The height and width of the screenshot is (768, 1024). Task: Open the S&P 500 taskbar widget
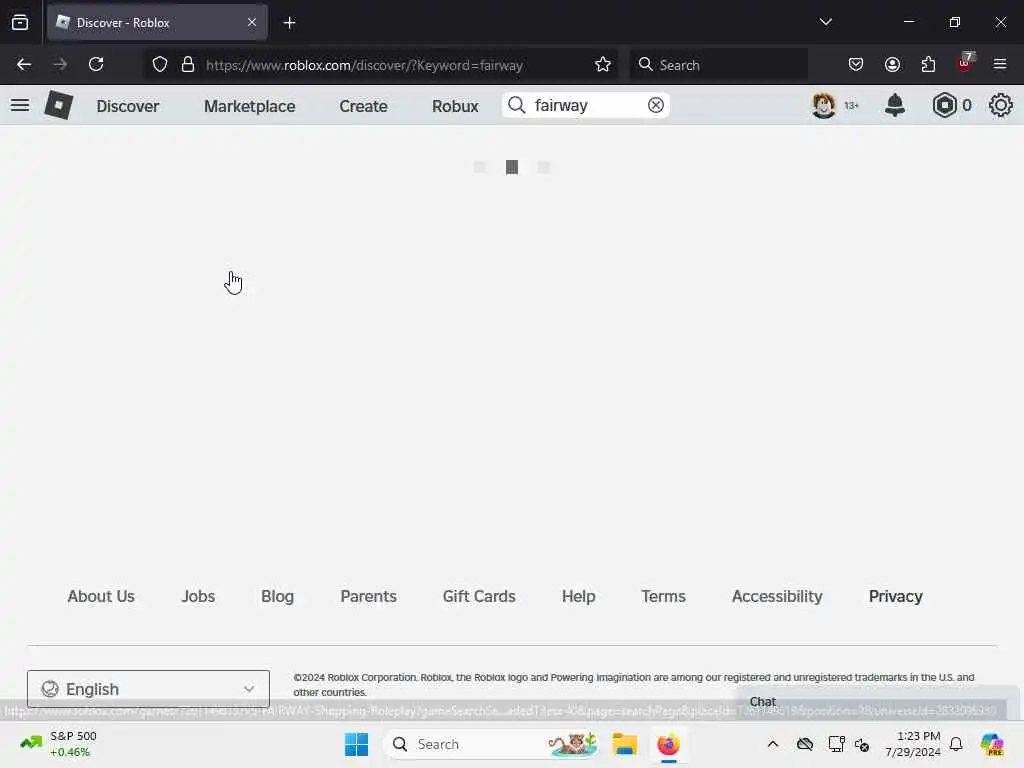tap(59, 744)
